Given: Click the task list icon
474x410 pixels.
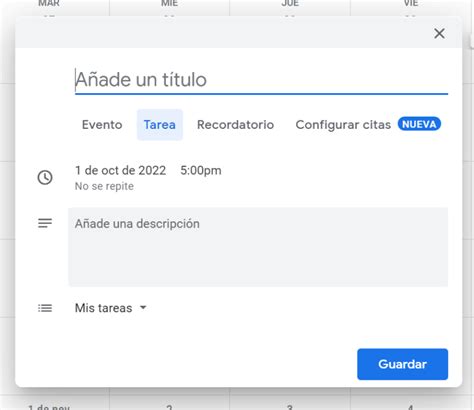Looking at the screenshot, I should pos(45,308).
